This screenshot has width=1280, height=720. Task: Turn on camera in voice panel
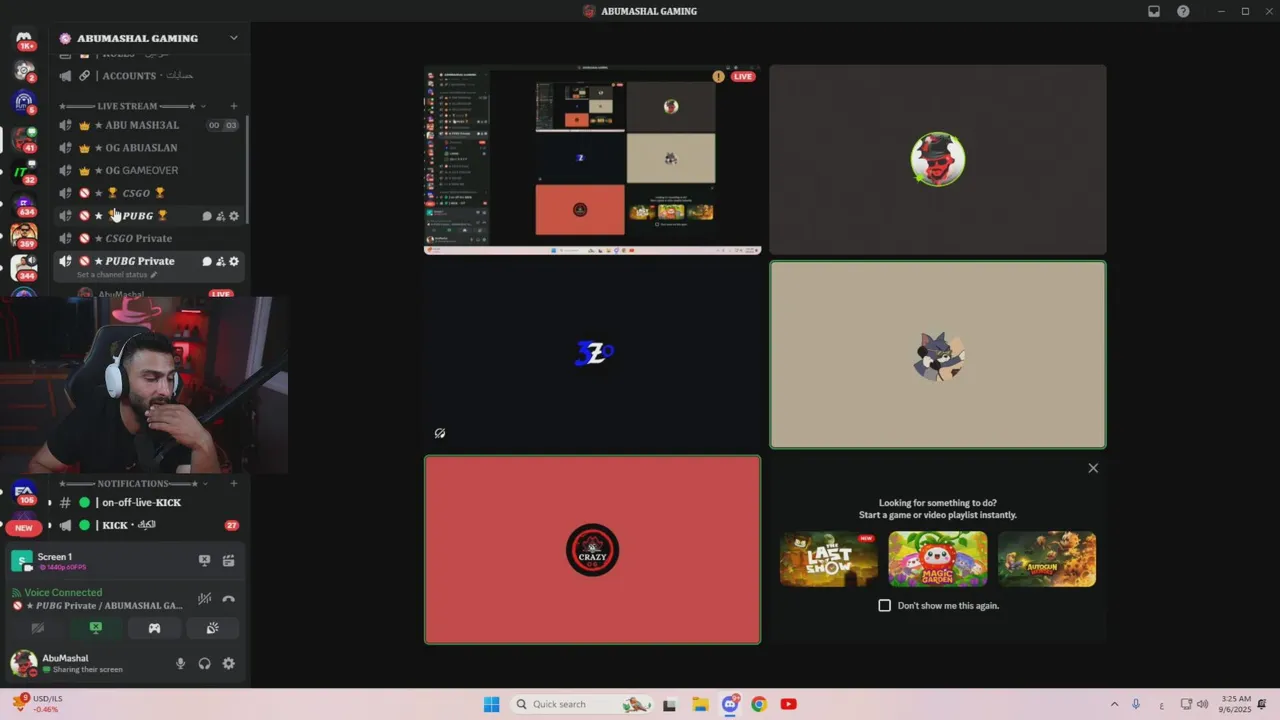(x=38, y=628)
